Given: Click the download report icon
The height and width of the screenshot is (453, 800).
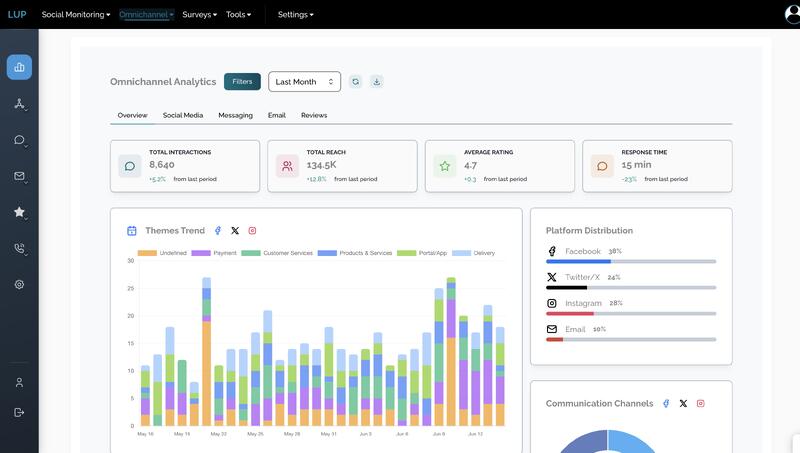Looking at the screenshot, I should tap(377, 82).
